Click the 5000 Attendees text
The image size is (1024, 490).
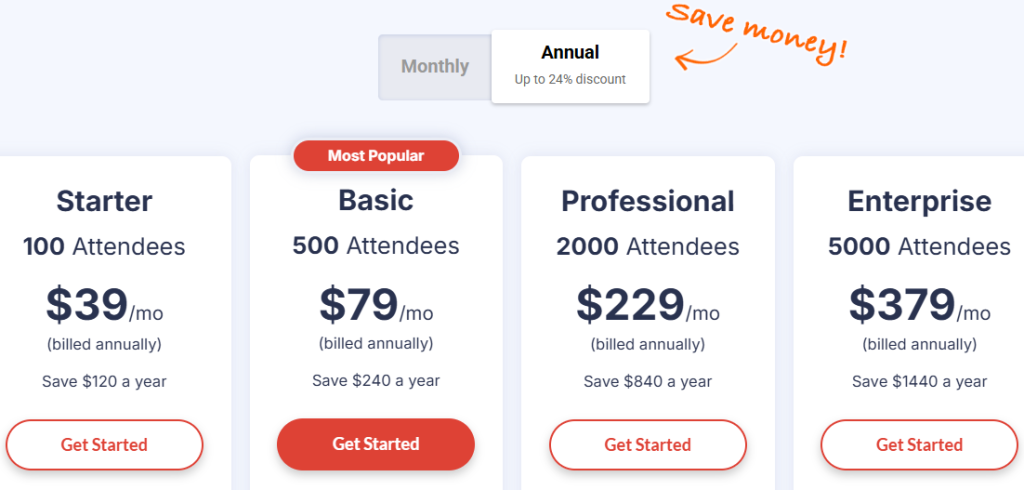(920, 247)
